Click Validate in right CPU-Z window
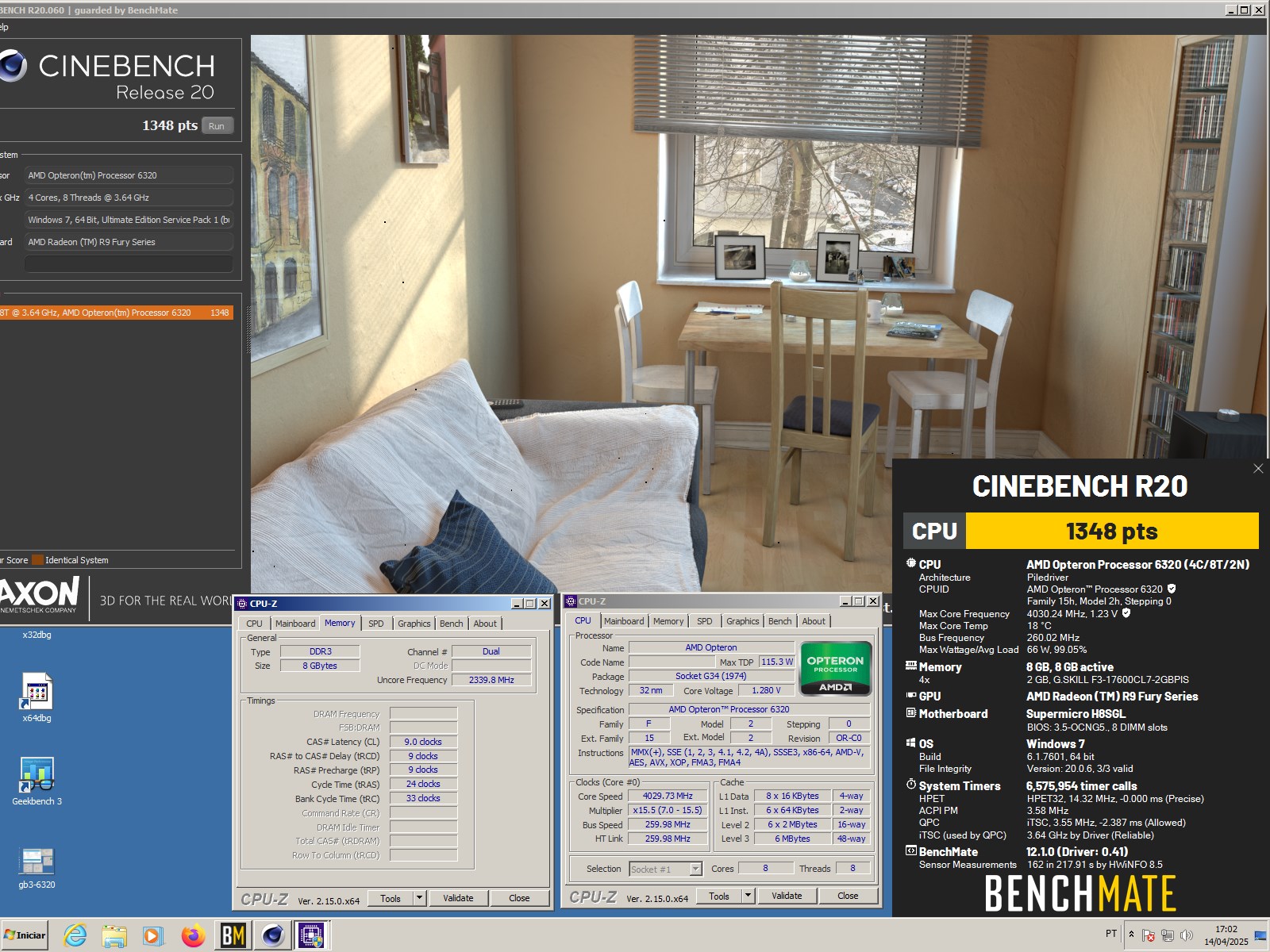The image size is (1270, 952). click(787, 896)
